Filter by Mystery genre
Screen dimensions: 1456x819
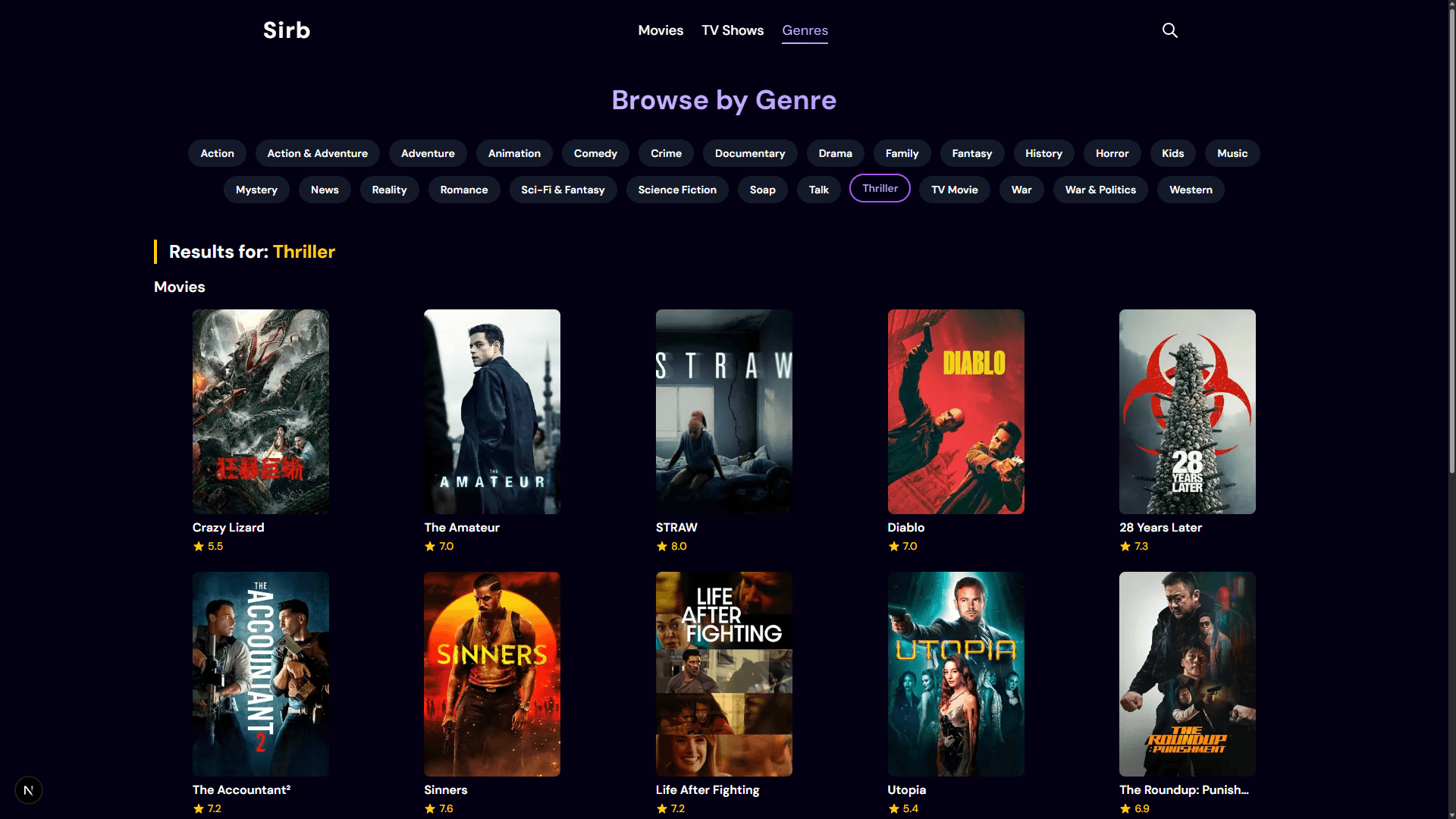pos(256,190)
